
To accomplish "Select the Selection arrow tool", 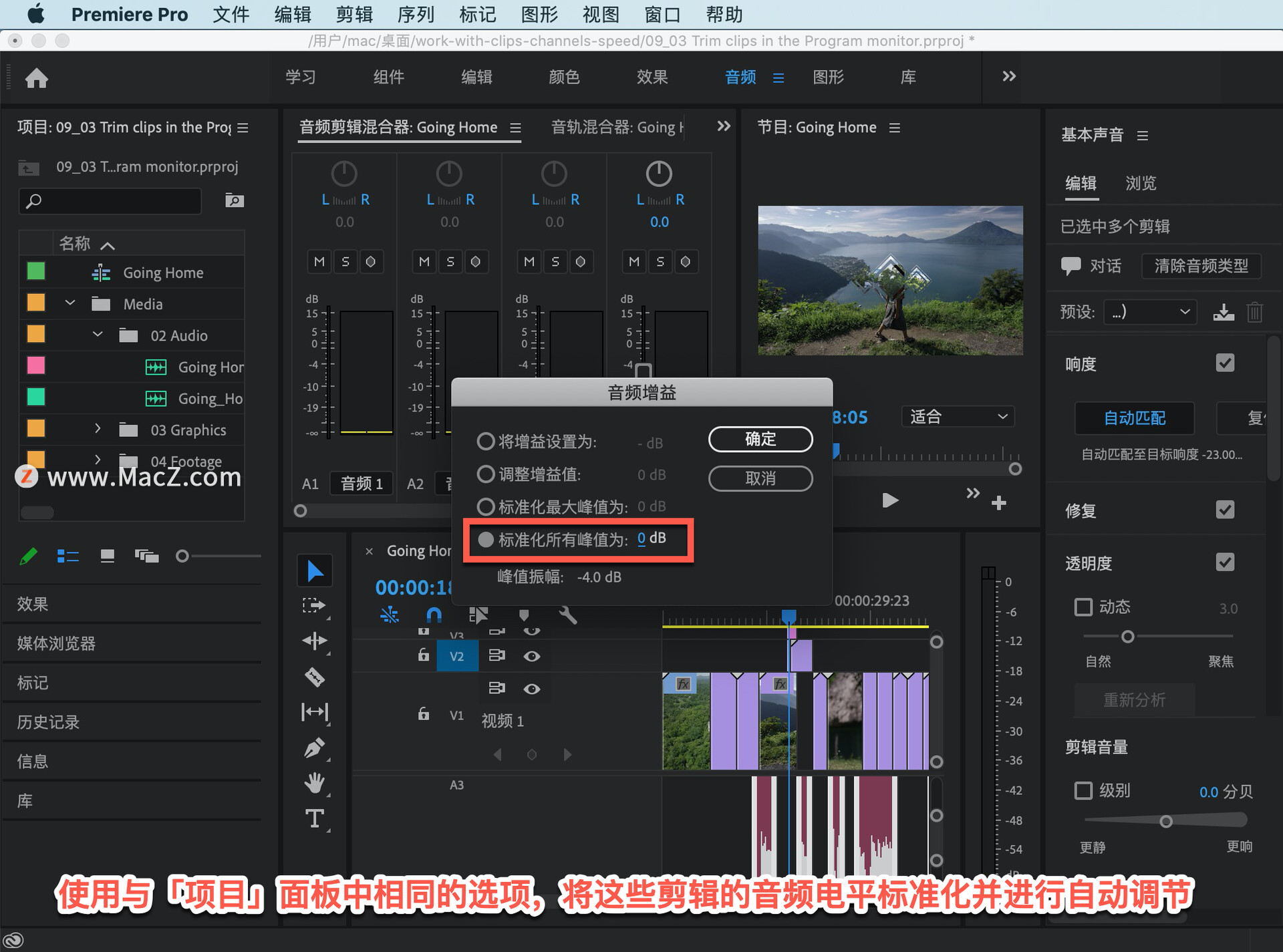I will click(315, 571).
